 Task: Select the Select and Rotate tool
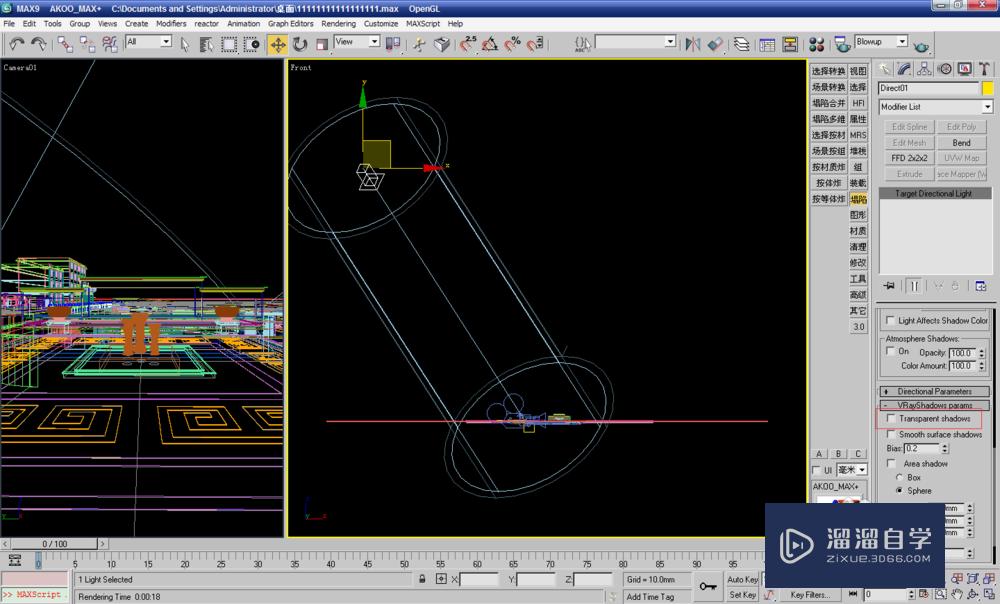(299, 44)
